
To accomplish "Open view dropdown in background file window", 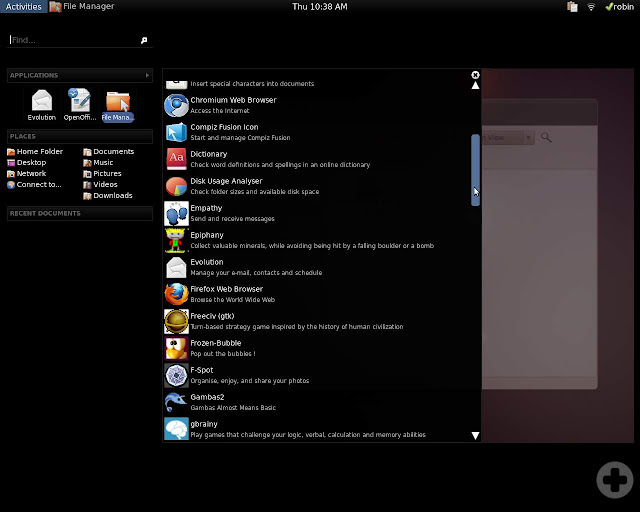I will coord(528,137).
